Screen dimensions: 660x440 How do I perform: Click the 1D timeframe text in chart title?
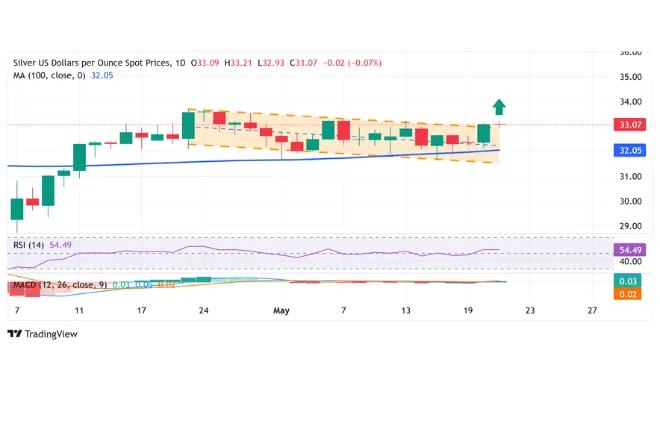pyautogui.click(x=180, y=63)
